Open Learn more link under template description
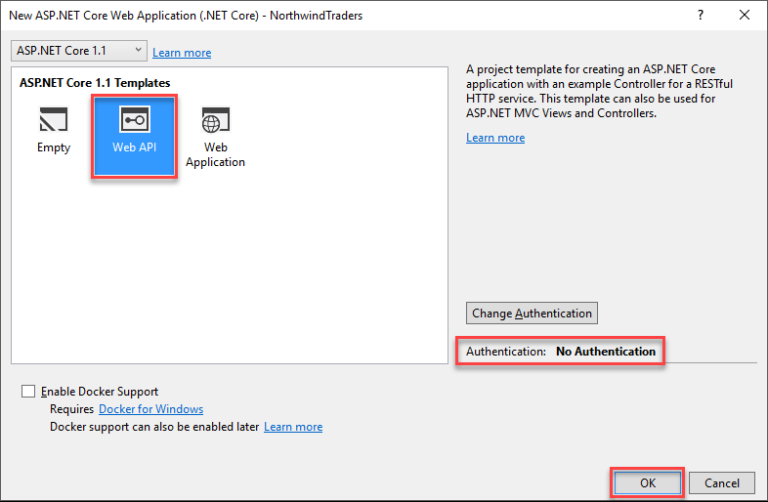The image size is (768, 502). (495, 137)
